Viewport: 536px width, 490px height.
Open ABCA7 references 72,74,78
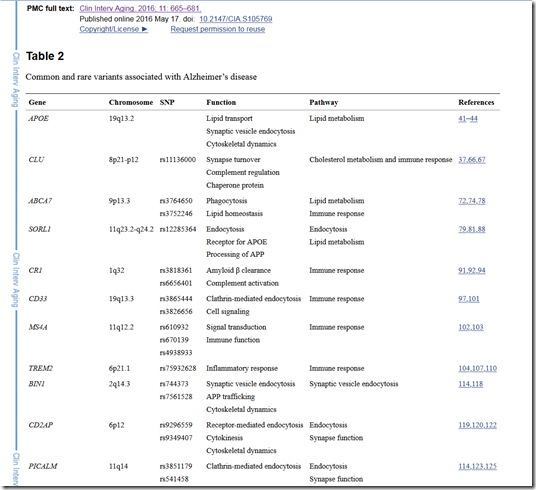tap(471, 201)
